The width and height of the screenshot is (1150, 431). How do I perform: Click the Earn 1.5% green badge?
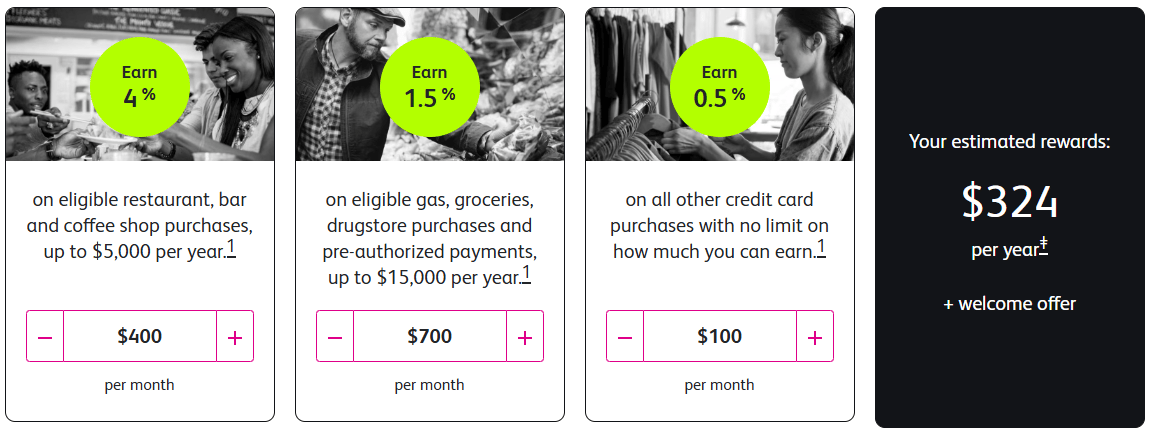[430, 87]
